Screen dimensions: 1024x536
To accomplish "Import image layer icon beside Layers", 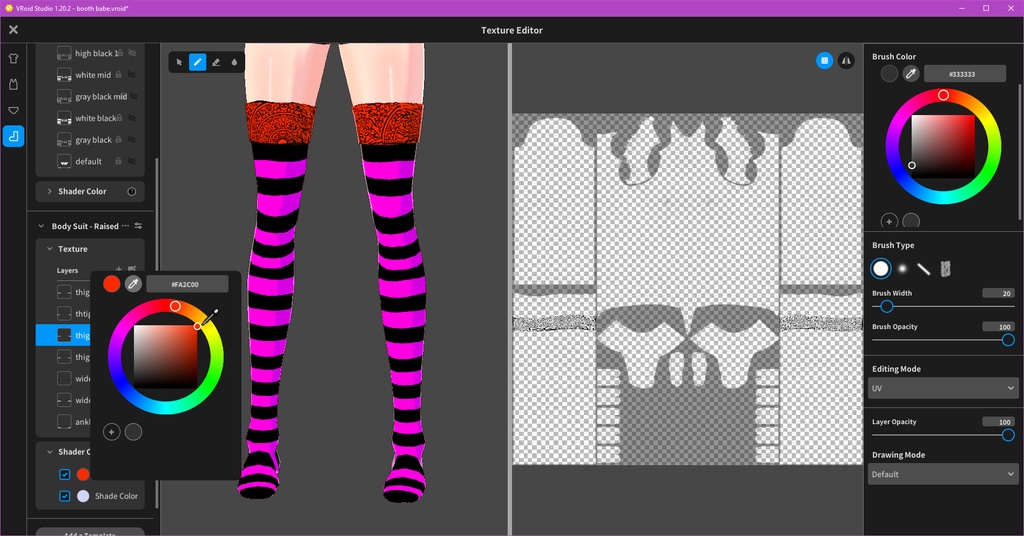I will 132,269.
